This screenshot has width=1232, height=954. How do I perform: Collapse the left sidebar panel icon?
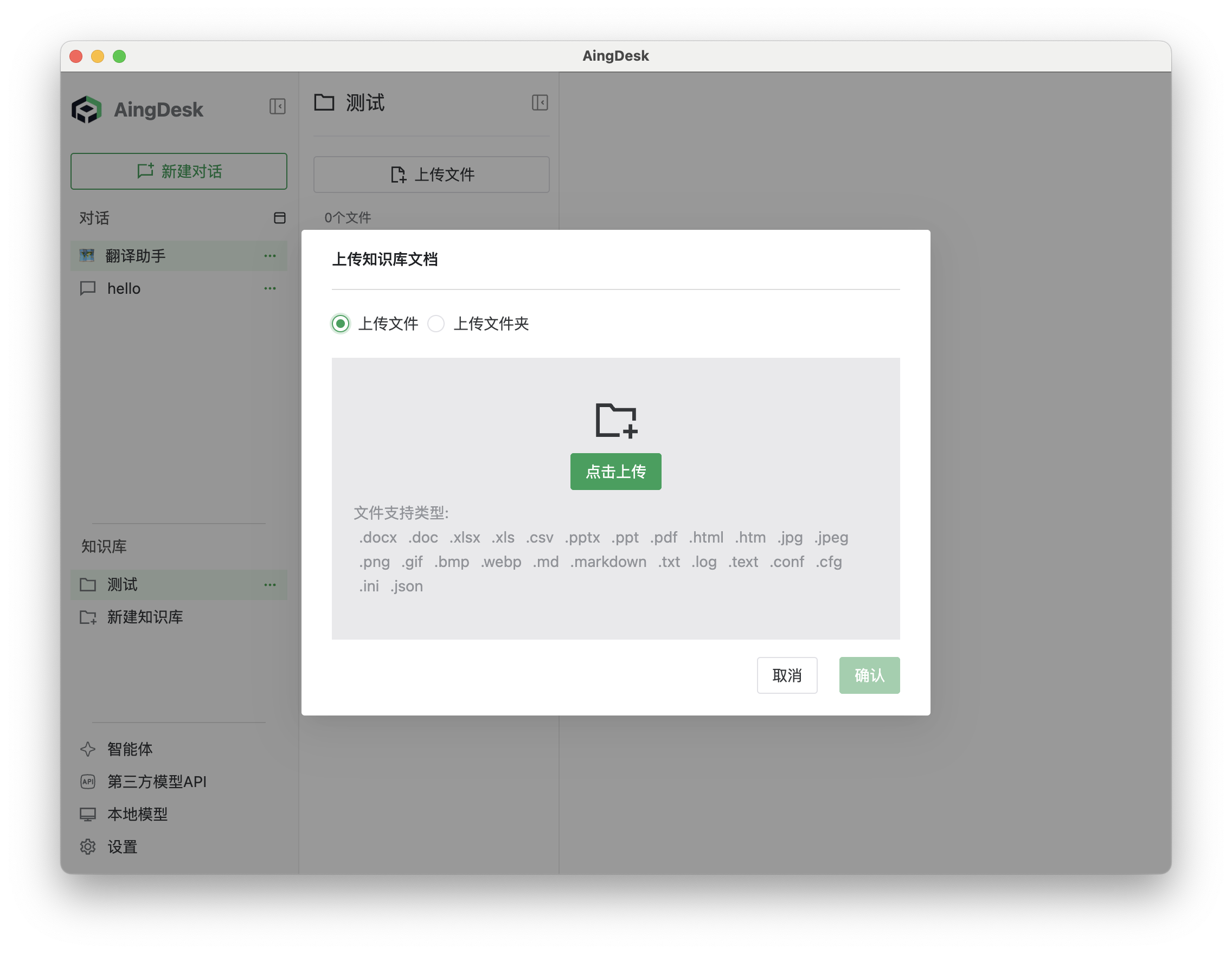pos(277,107)
